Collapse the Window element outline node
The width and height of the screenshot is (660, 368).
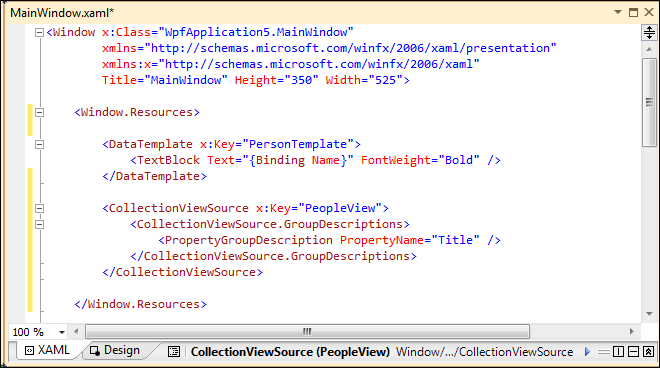[39, 32]
